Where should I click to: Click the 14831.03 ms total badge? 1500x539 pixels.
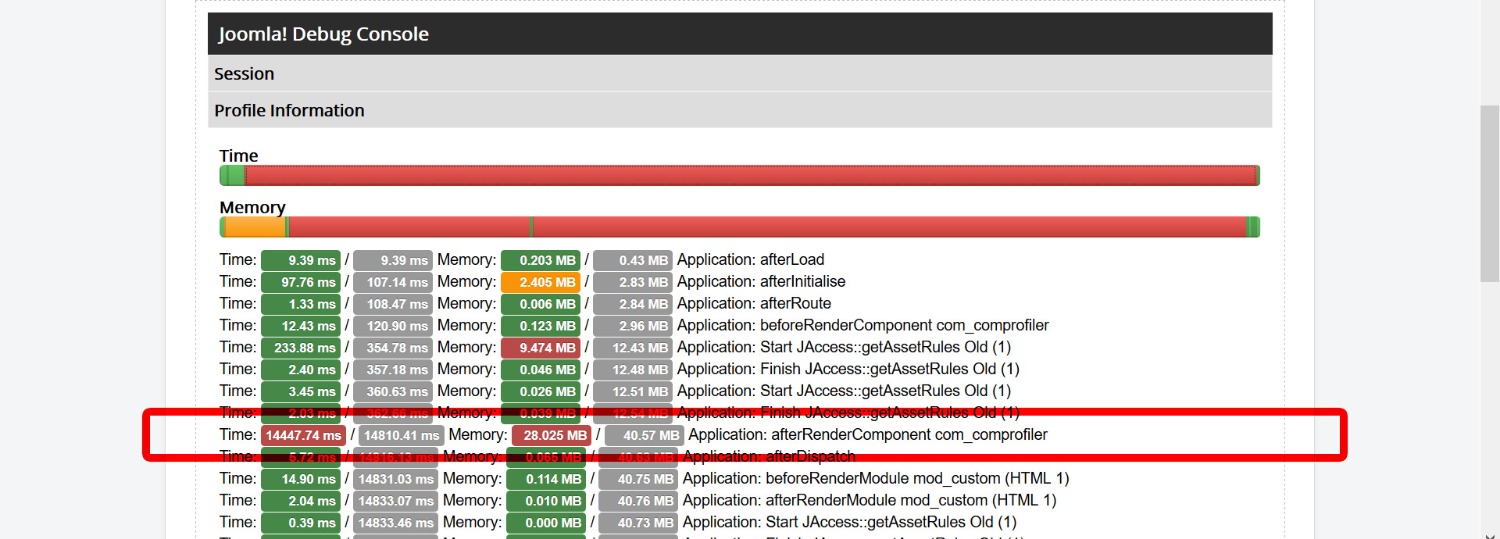coord(396,480)
